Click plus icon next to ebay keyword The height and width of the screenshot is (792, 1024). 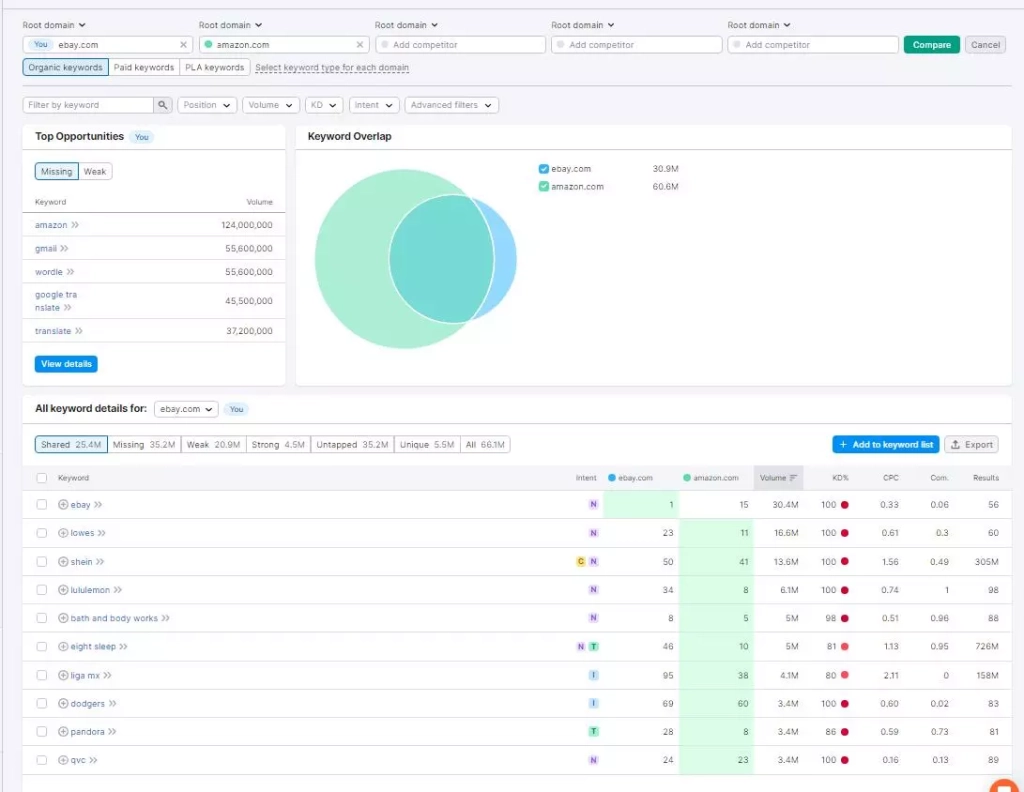(63, 505)
